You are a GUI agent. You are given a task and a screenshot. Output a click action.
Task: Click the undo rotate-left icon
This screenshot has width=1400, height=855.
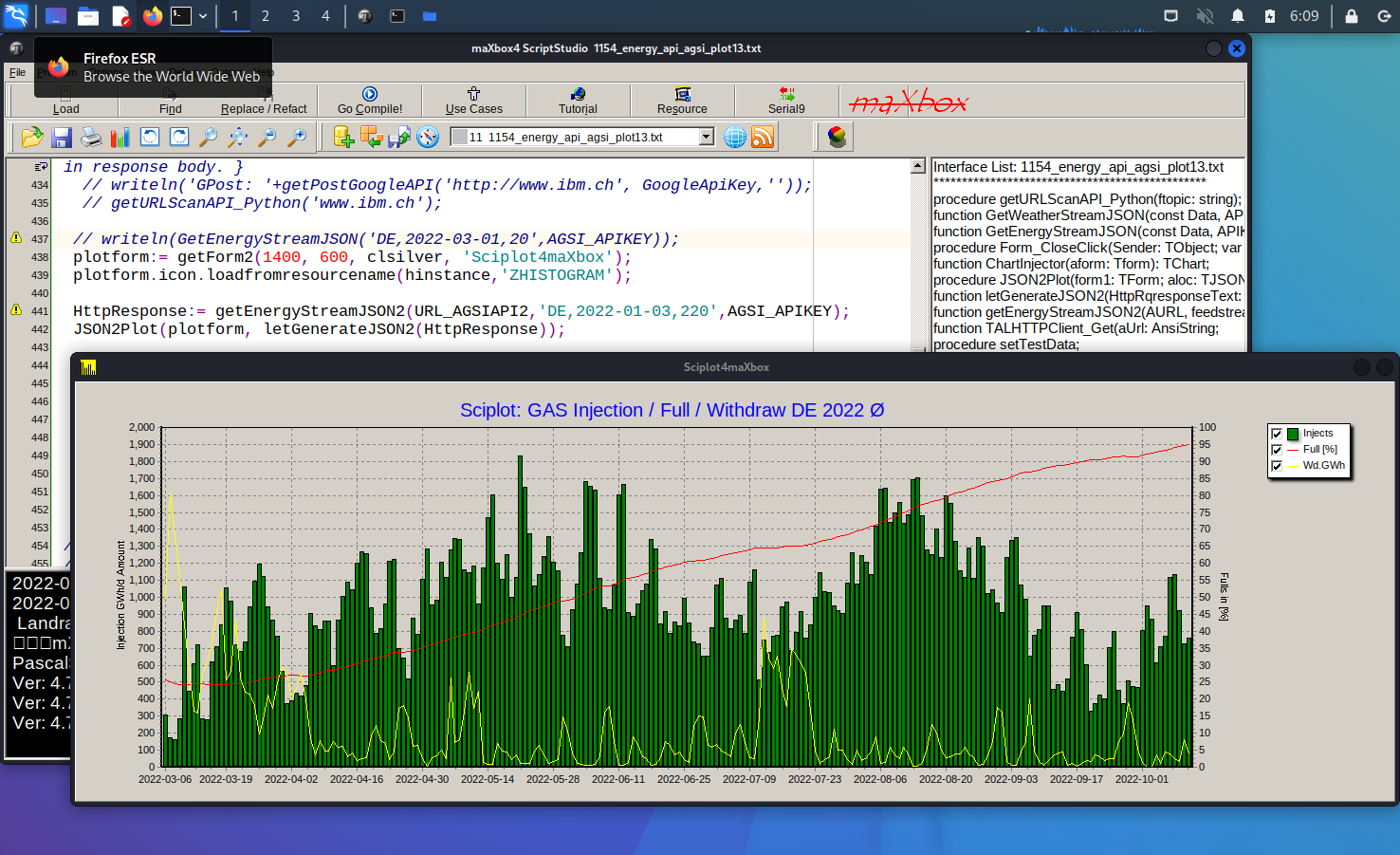click(150, 138)
